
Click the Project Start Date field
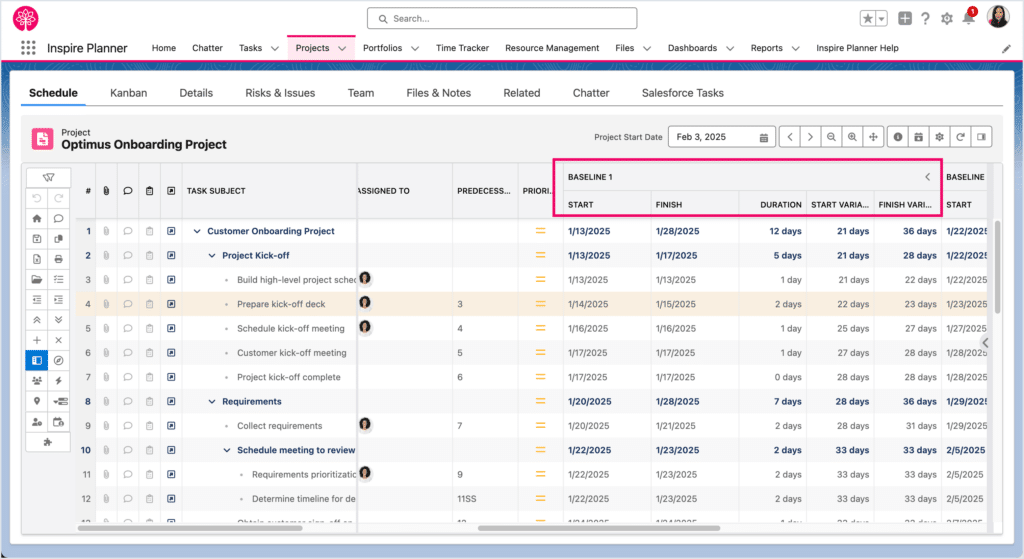(x=722, y=136)
